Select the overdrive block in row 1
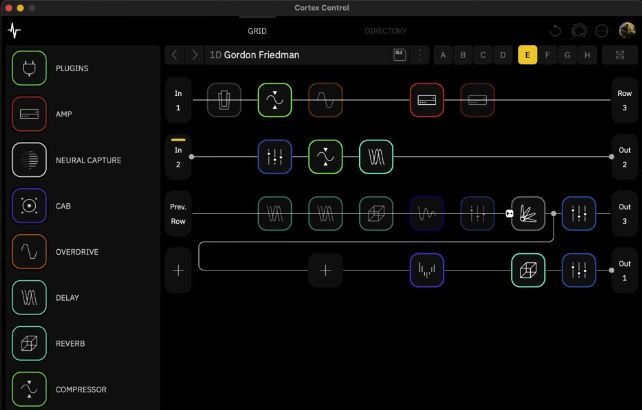Image resolution: width=642 pixels, height=410 pixels. click(326, 100)
